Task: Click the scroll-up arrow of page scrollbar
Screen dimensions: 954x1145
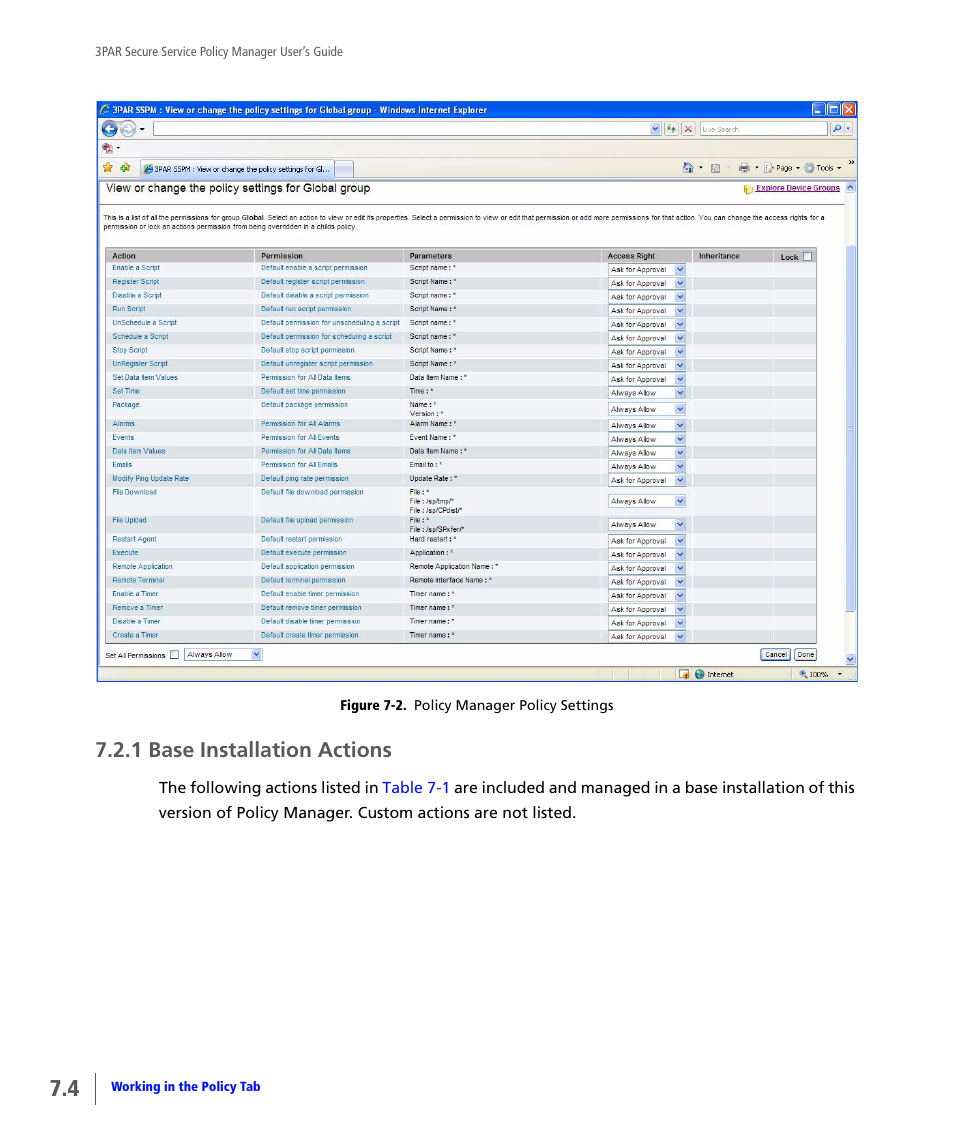Action: [850, 188]
